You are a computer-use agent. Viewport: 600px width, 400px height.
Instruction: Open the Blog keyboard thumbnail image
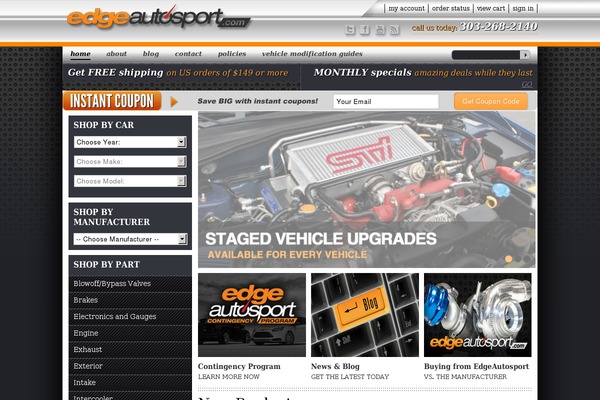365,315
